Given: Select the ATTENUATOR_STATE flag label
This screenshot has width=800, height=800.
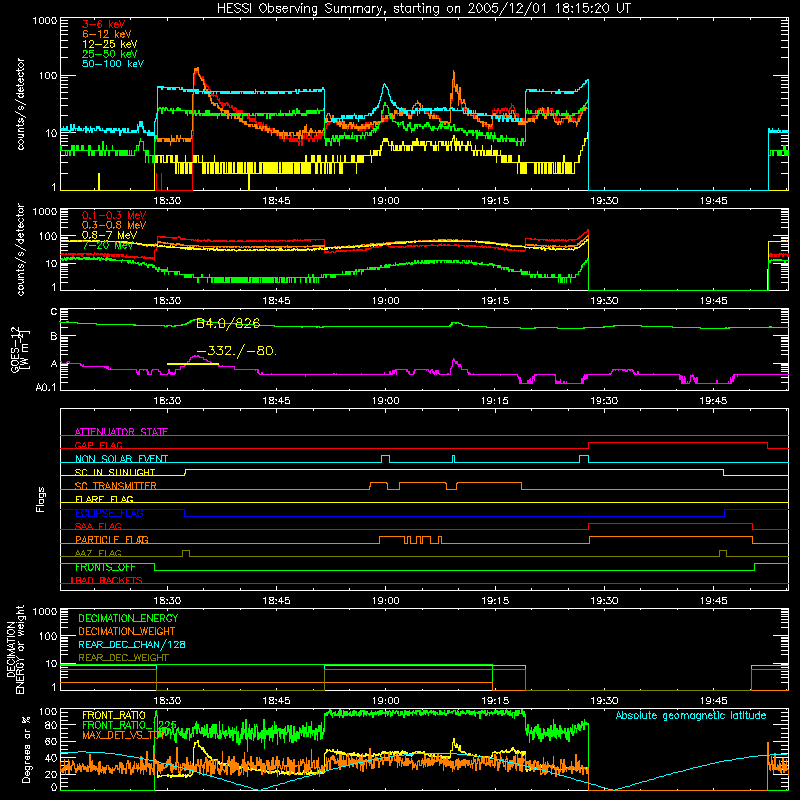Looking at the screenshot, I should [x=121, y=432].
